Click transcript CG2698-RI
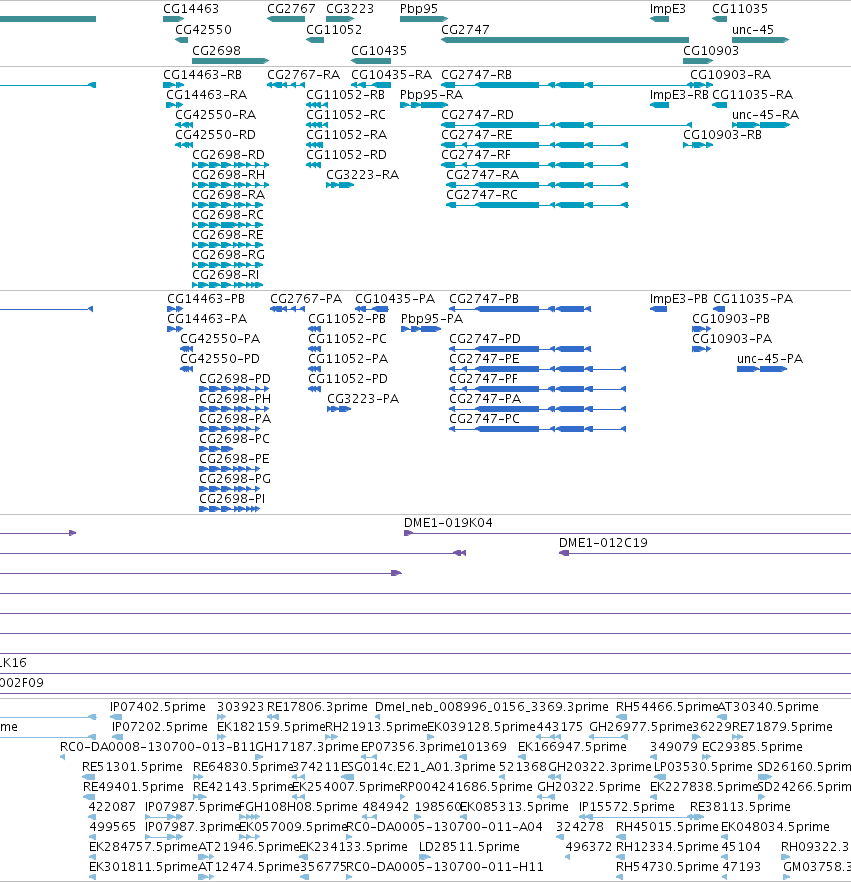Viewport: 851px width, 882px height. (225, 275)
